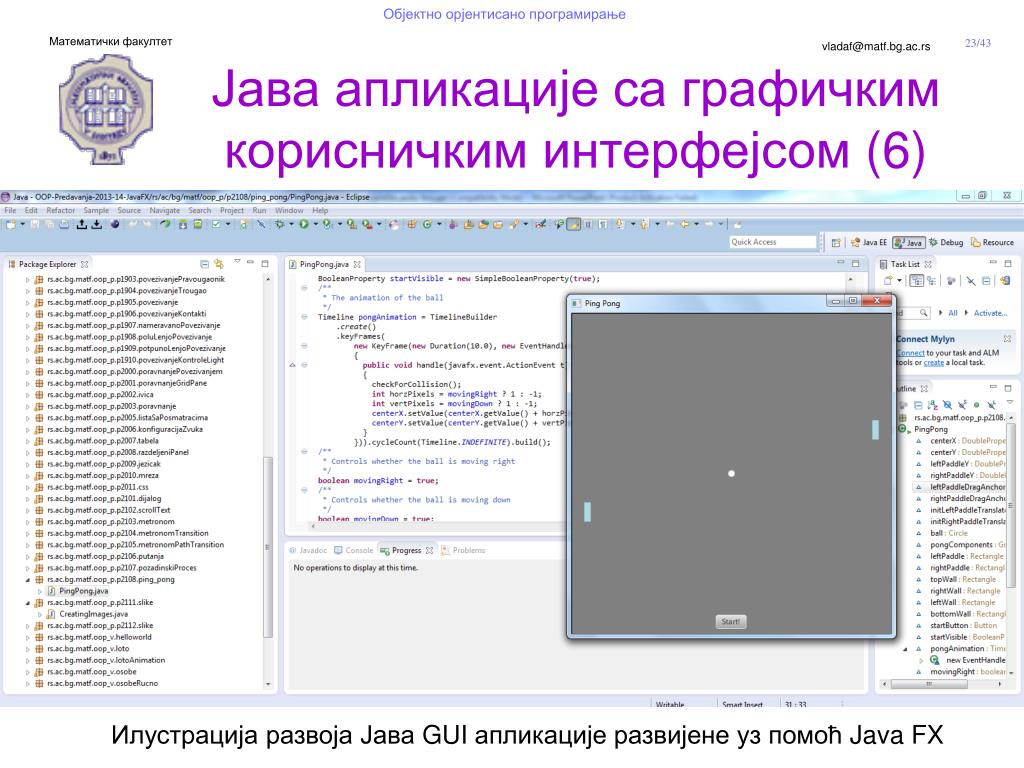The height and width of the screenshot is (768, 1024).
Task: Click the Task List search magnifier icon
Action: point(923,313)
